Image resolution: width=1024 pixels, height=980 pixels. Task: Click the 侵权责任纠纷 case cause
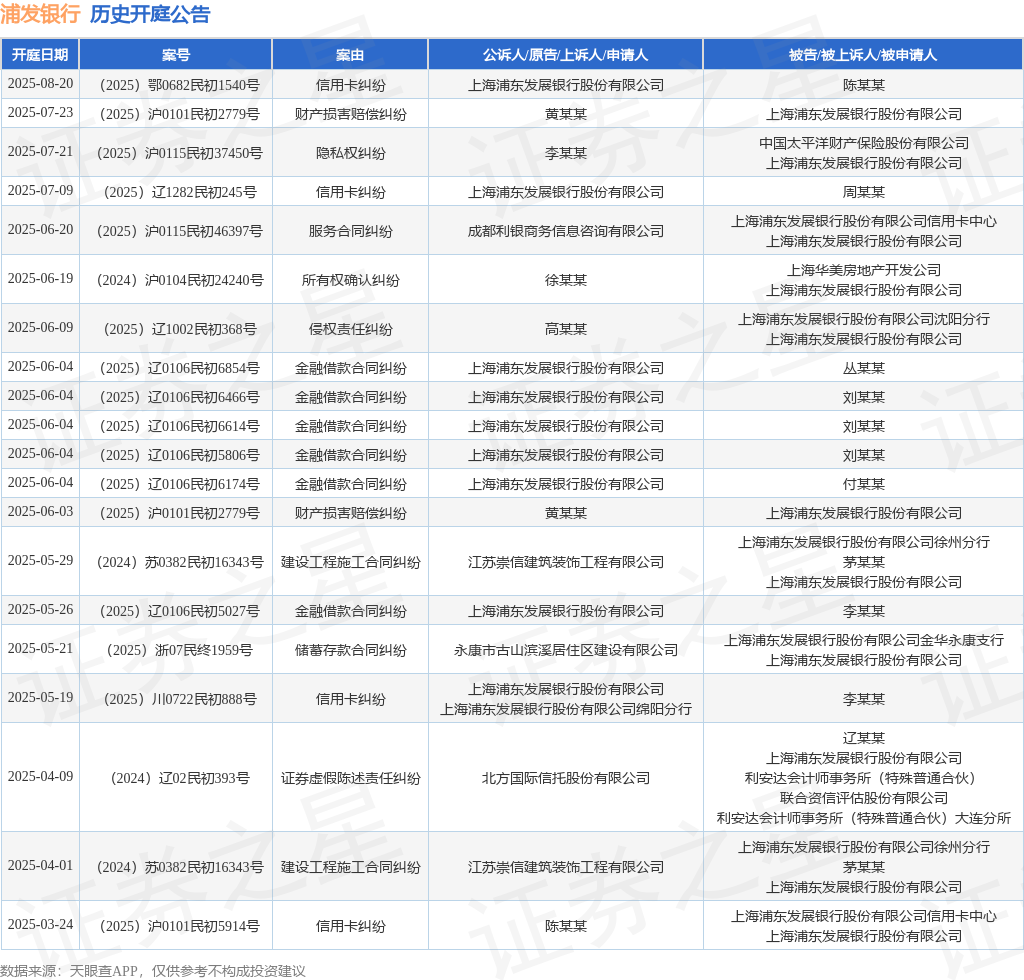coord(350,329)
